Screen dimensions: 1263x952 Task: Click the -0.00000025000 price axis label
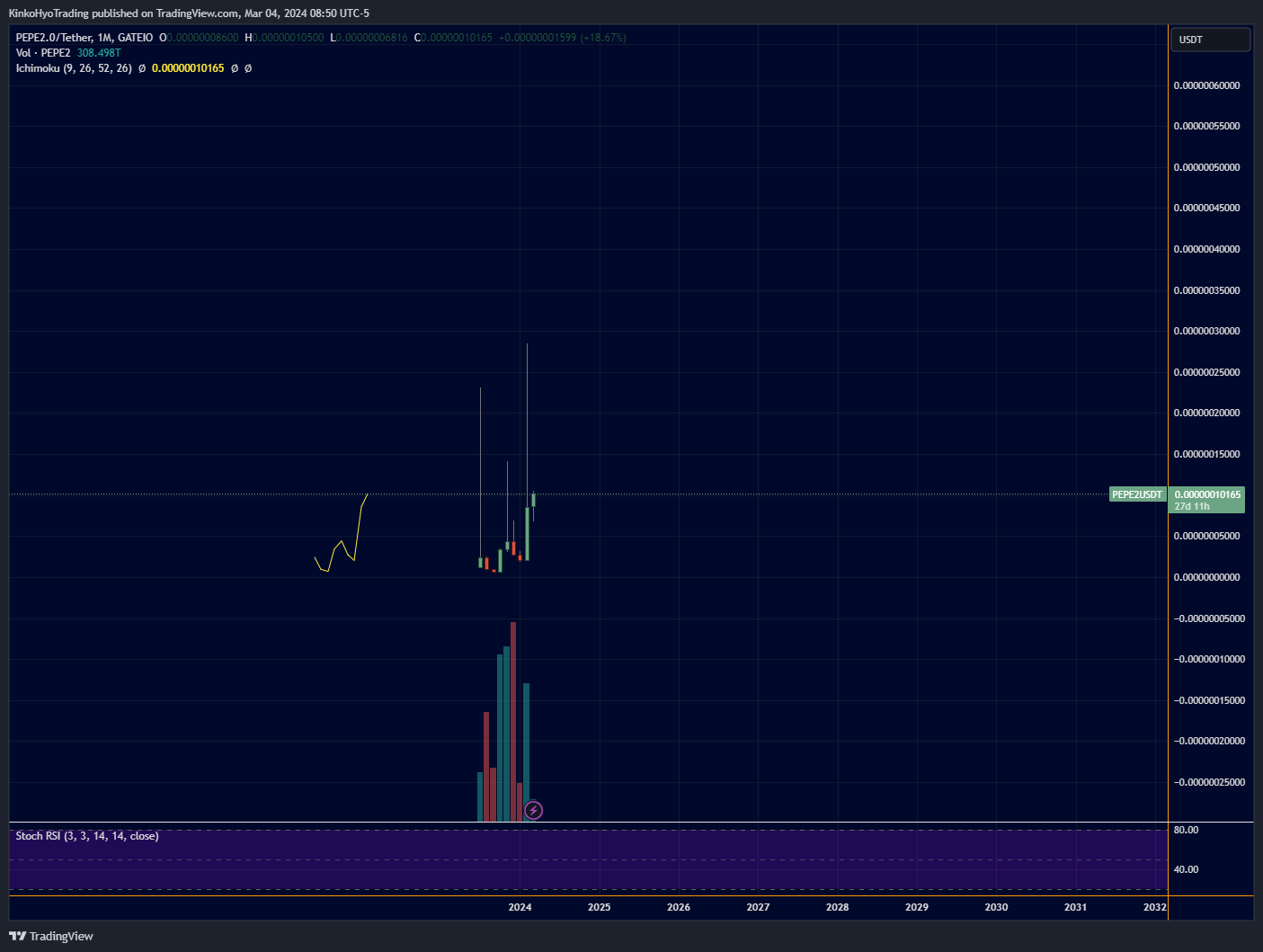(1209, 782)
